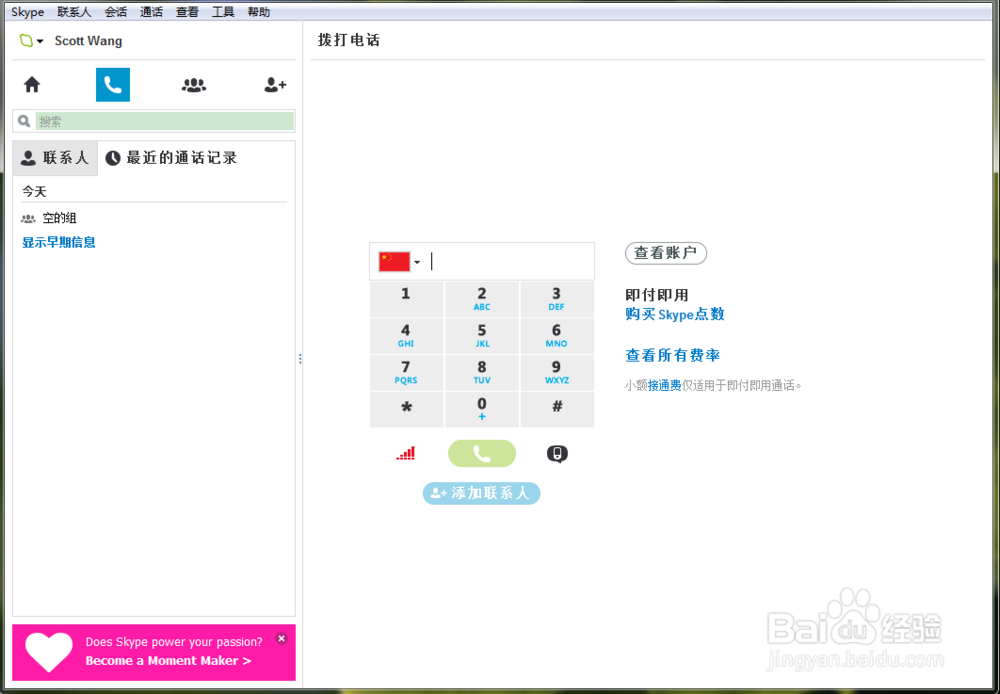Viewport: 1000px width, 694px height.
Task: Click the 接通费 link
Action: click(665, 385)
